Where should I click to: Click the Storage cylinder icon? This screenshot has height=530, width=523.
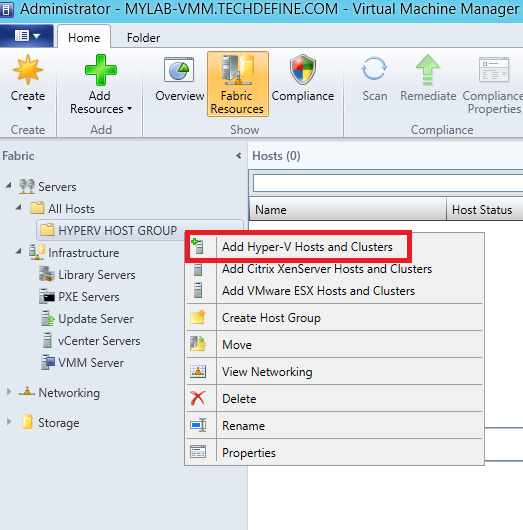[27, 422]
